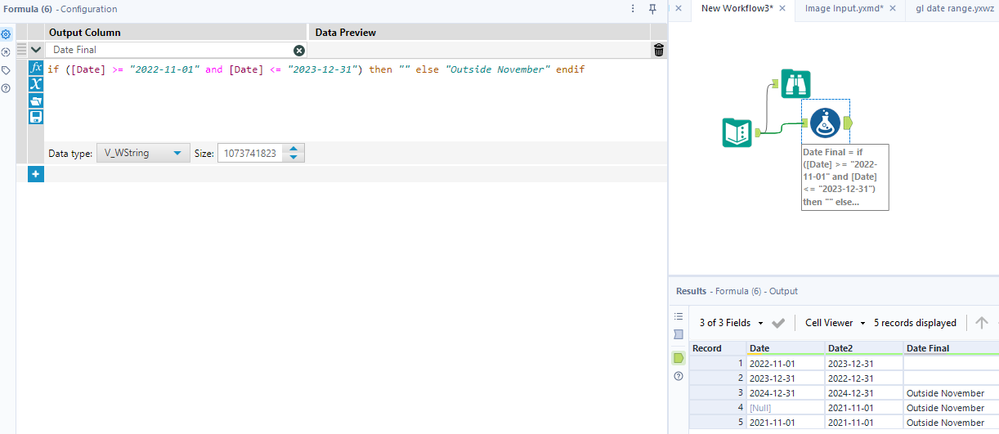
Task: Pin the Configuration window
Action: point(652,8)
